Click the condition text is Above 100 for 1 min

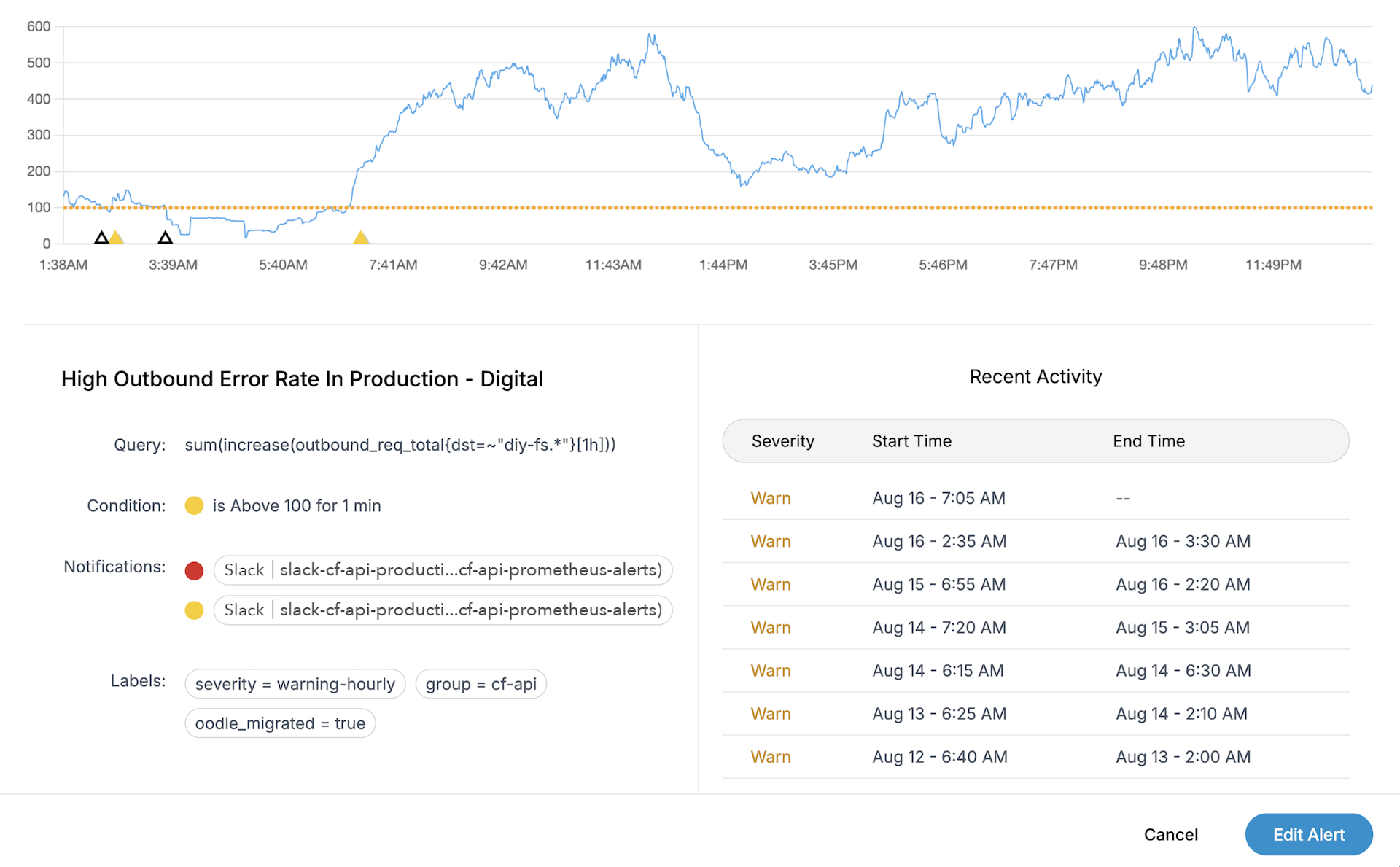coord(297,505)
